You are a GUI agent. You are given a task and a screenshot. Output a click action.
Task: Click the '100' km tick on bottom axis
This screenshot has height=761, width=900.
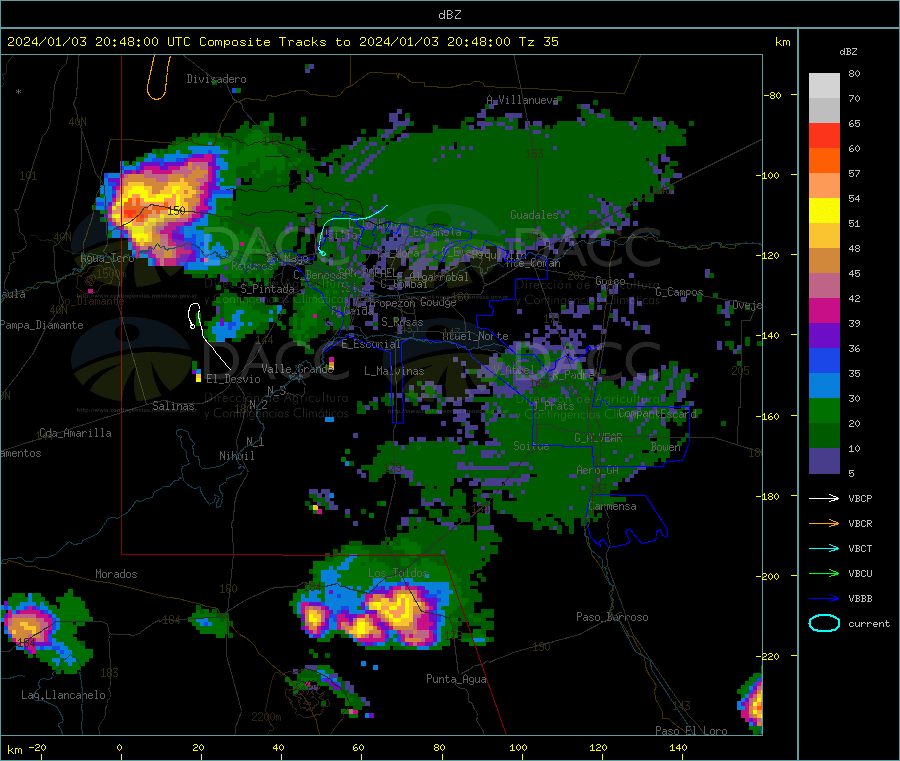(x=518, y=747)
